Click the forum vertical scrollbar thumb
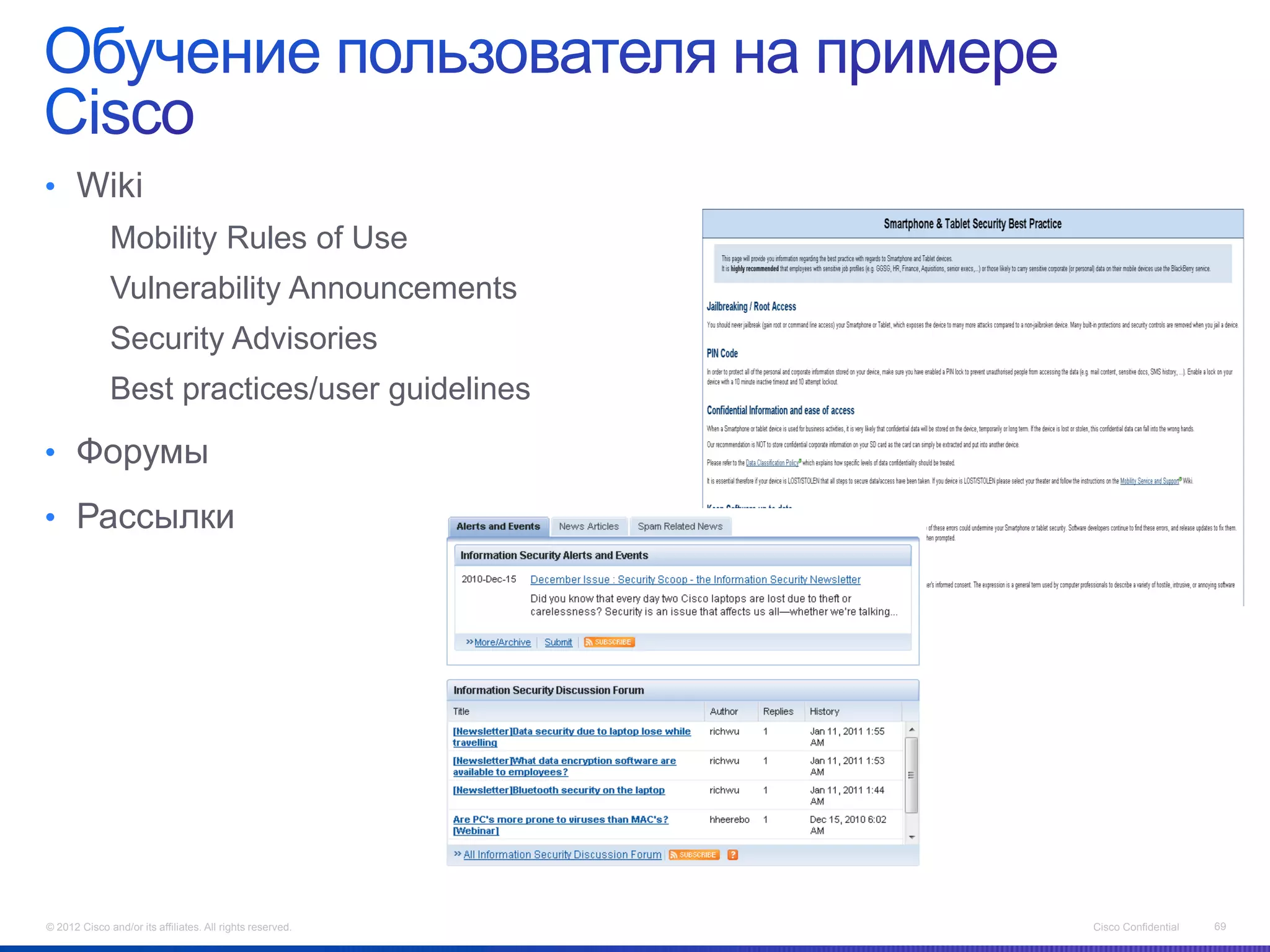This screenshot has height=952, width=1270. 912,775
